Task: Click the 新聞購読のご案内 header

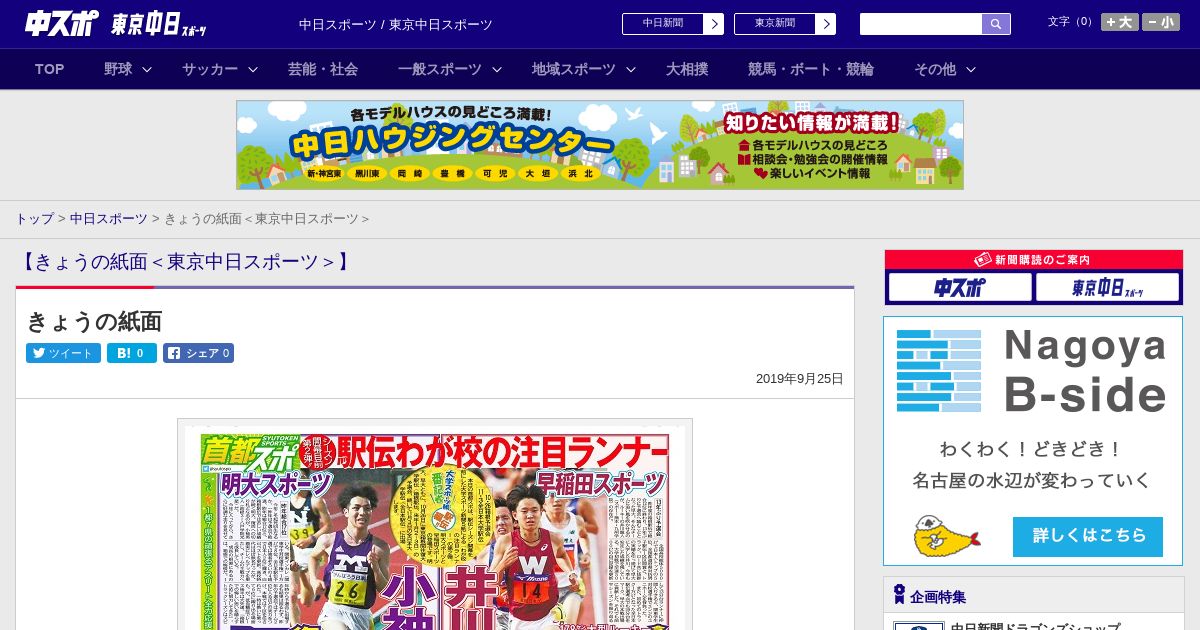Action: 1033,259
